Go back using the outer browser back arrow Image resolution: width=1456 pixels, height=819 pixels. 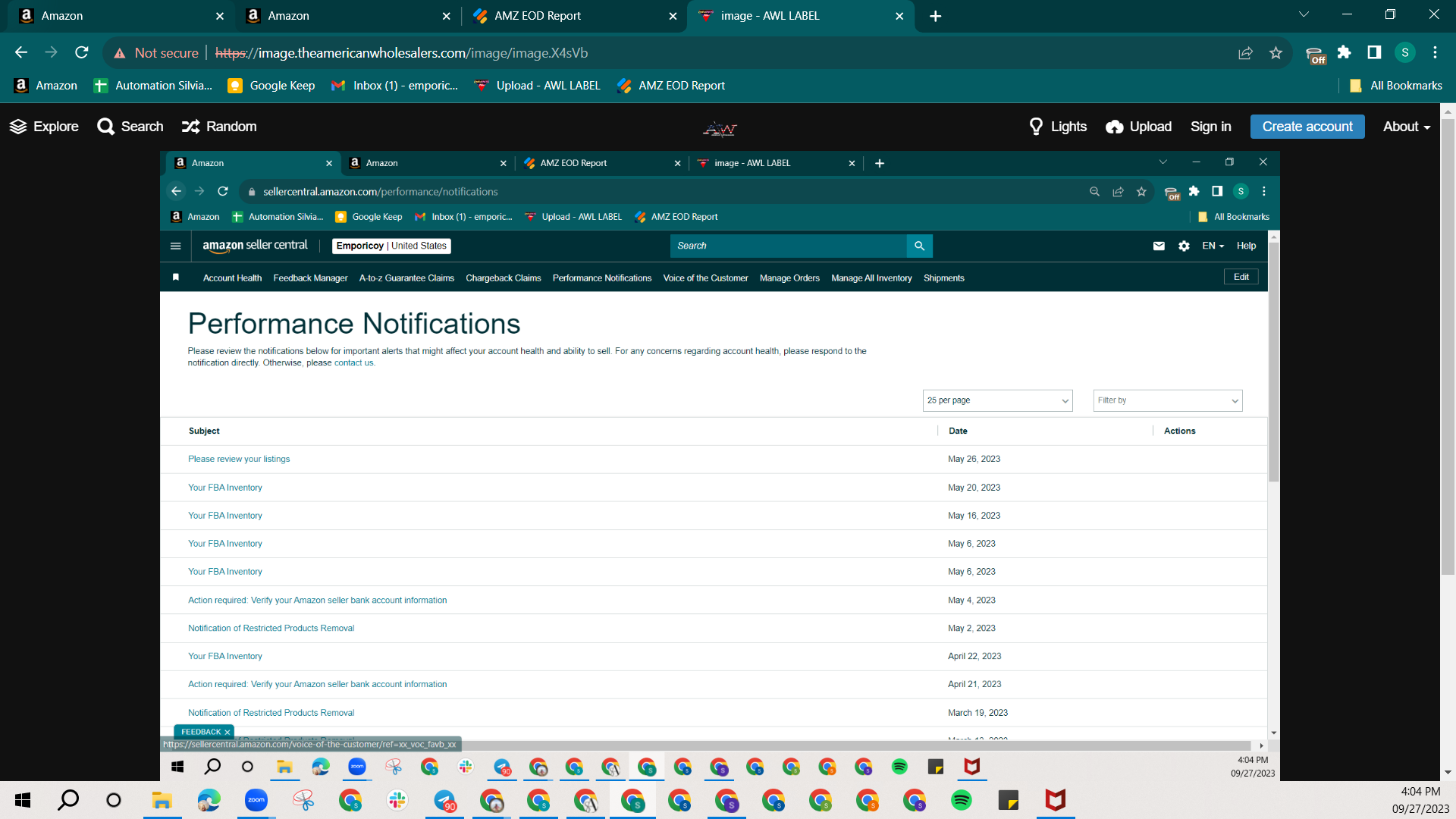point(21,52)
